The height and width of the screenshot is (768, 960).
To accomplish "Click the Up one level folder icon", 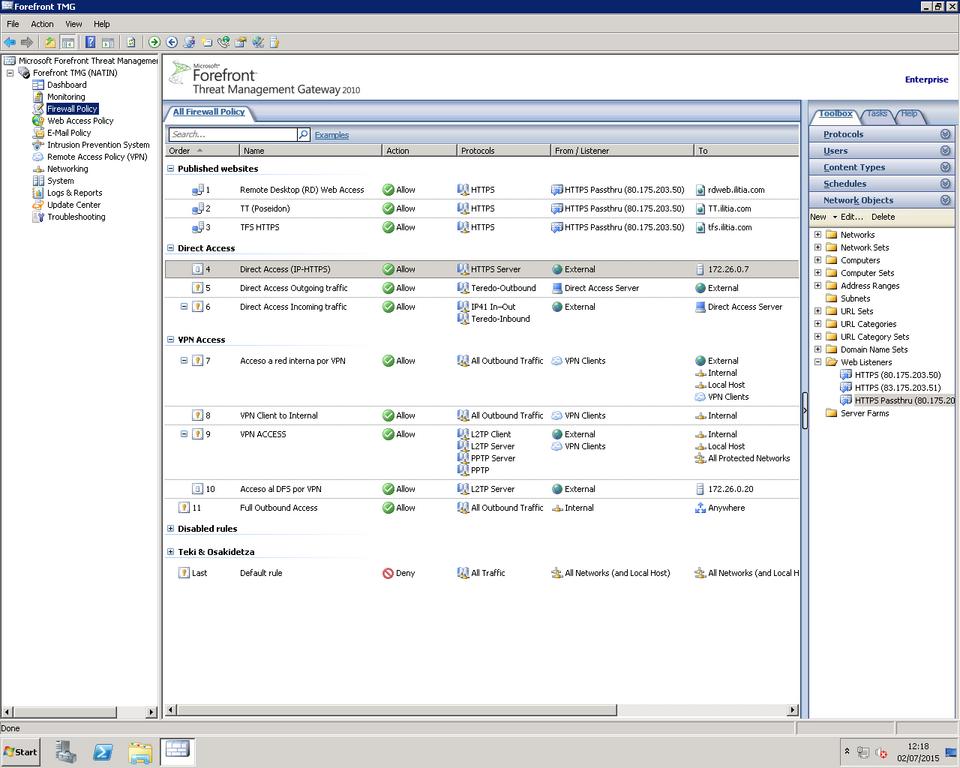I will pos(50,42).
